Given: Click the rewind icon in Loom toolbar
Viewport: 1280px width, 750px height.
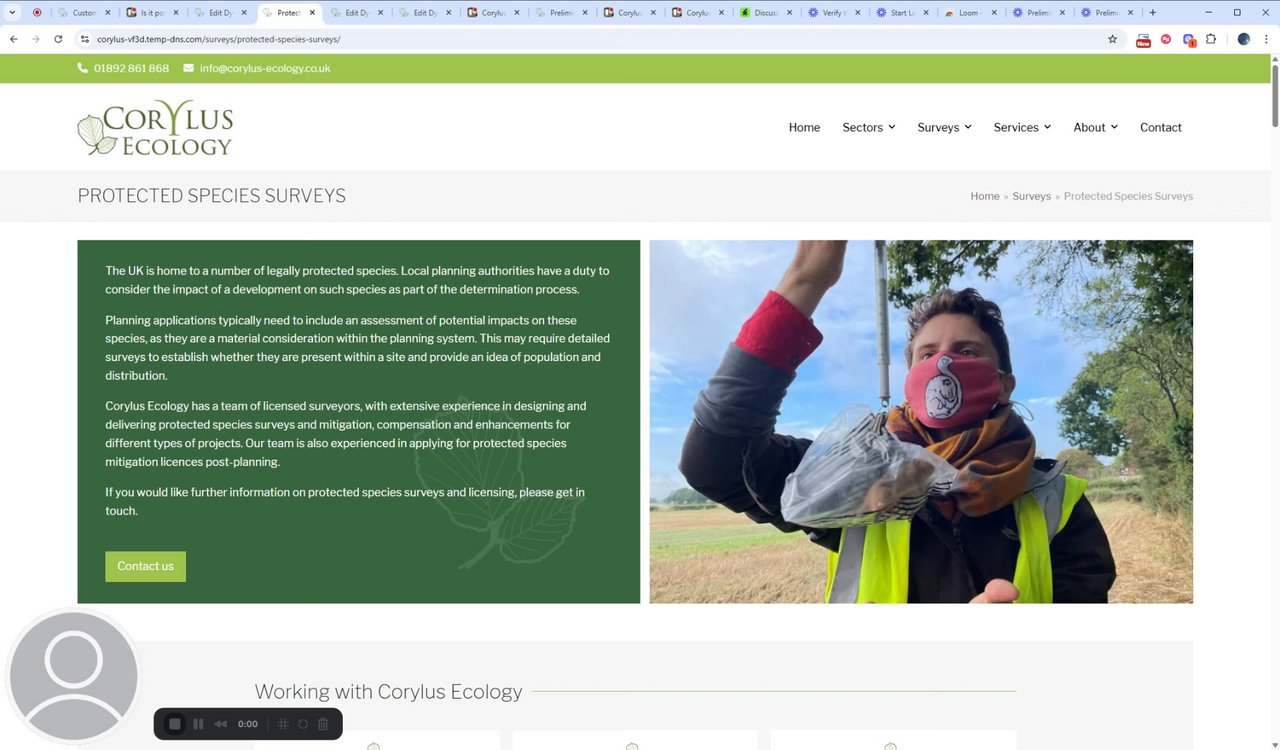Looking at the screenshot, I should [221, 724].
